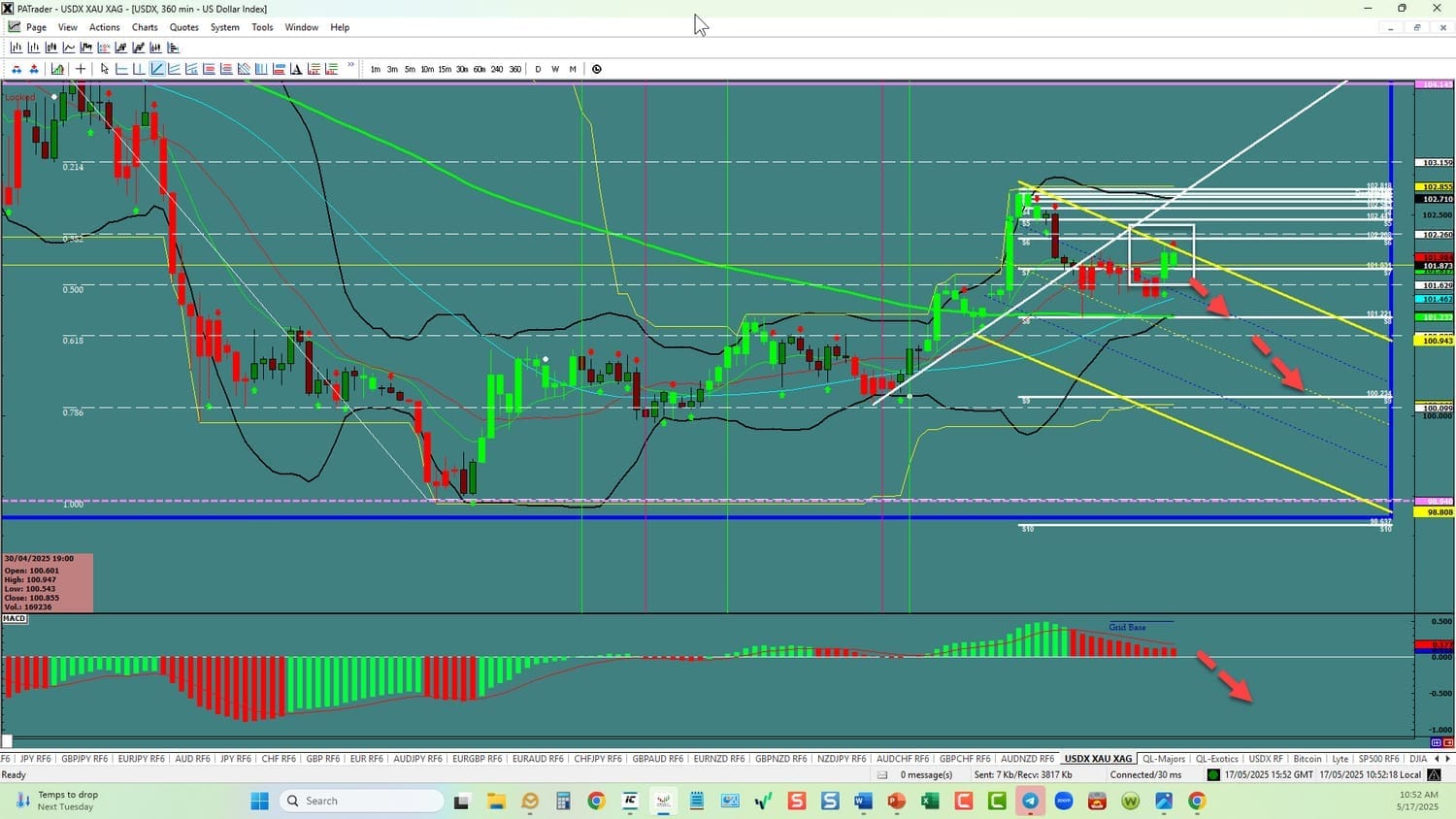The width and height of the screenshot is (1456, 819).
Task: Select the text annotation tool
Action: click(296, 69)
